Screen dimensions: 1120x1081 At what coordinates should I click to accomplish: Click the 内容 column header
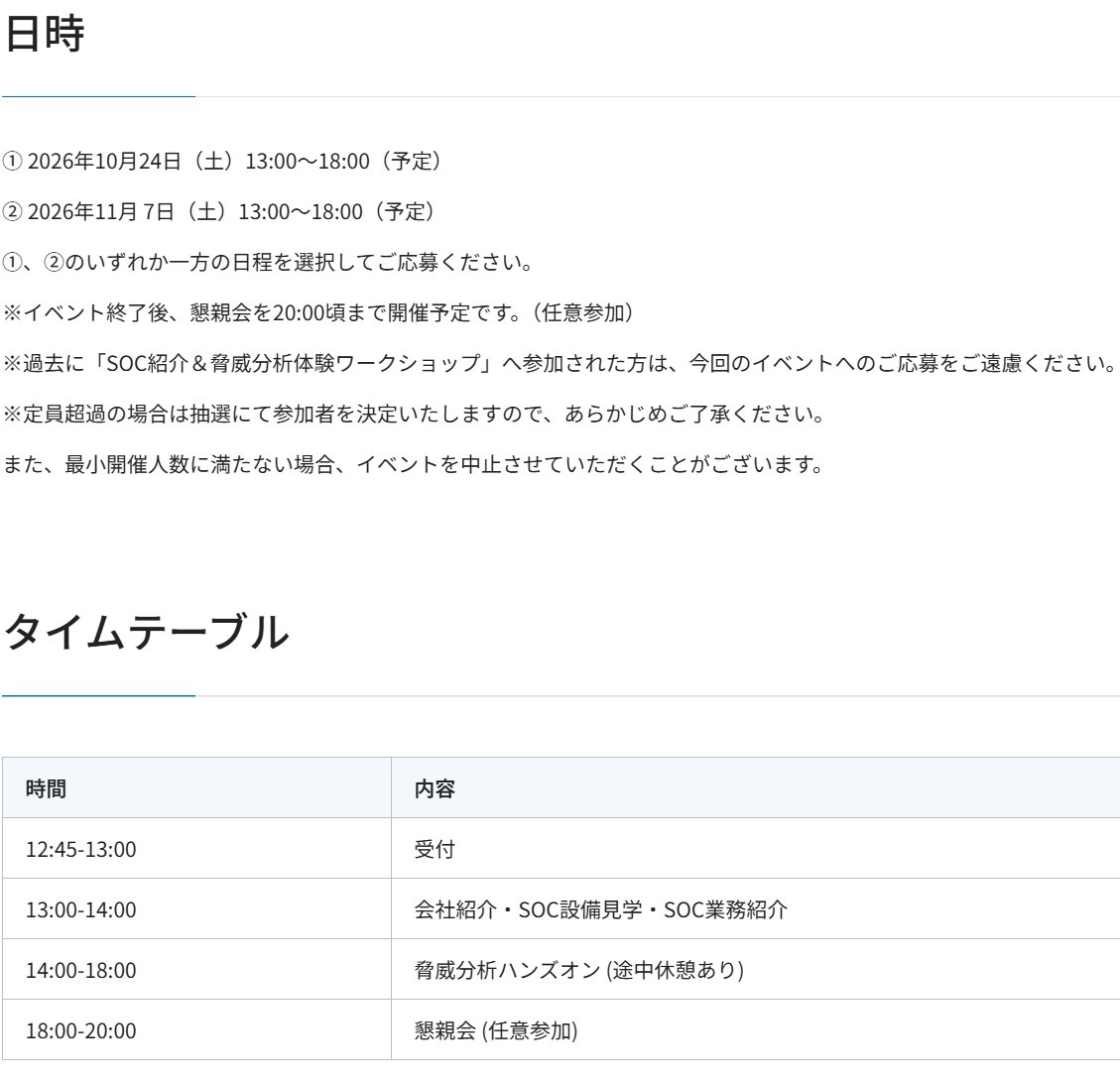(756, 788)
